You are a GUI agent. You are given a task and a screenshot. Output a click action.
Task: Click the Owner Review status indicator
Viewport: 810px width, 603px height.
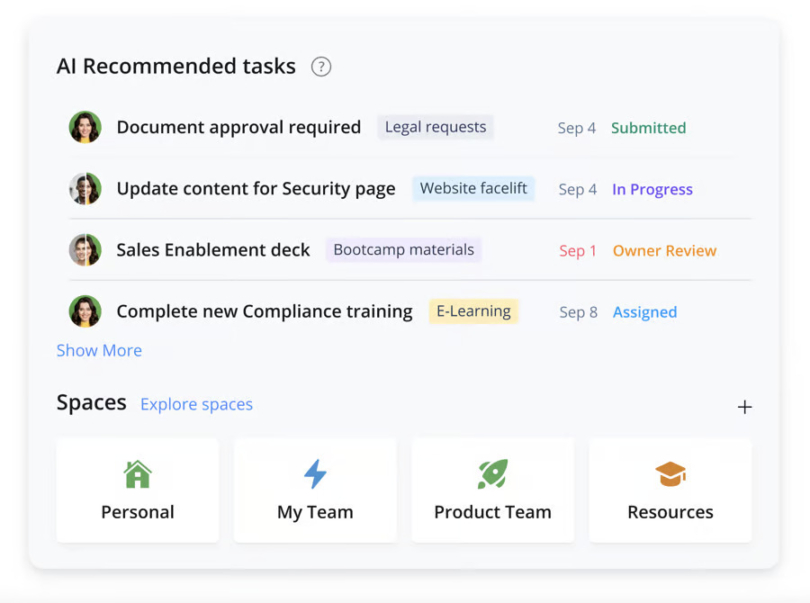pyautogui.click(x=664, y=251)
